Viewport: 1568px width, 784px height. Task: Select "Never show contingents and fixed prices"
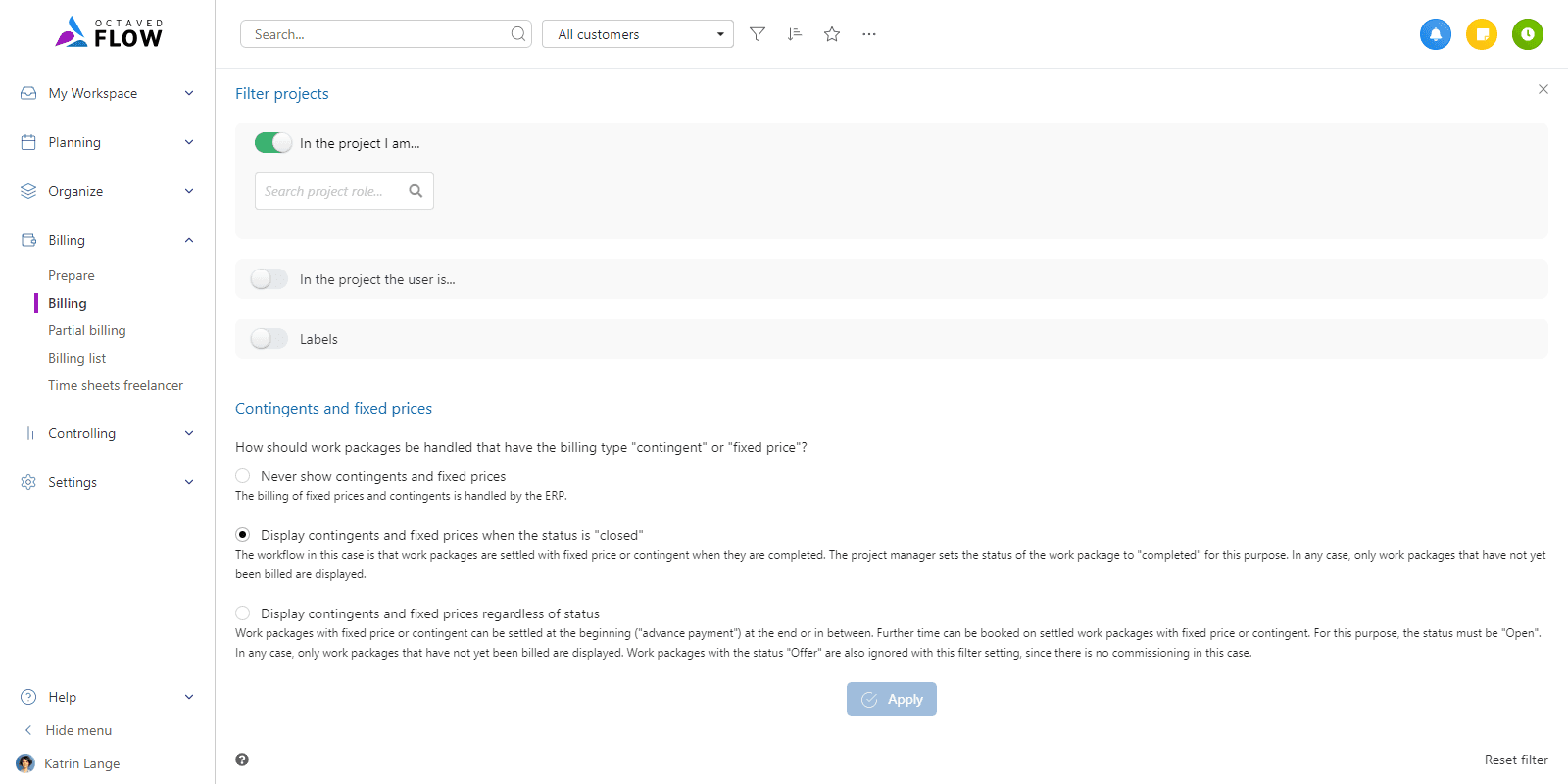tap(243, 476)
